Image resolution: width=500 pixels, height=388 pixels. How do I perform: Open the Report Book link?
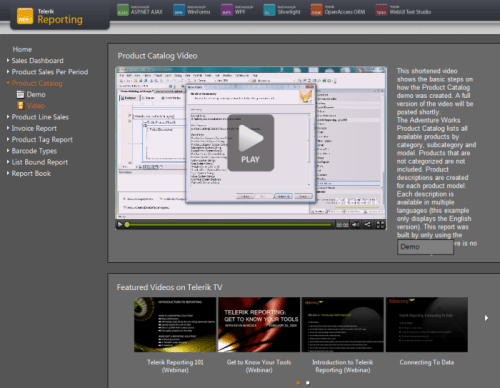click(x=31, y=174)
